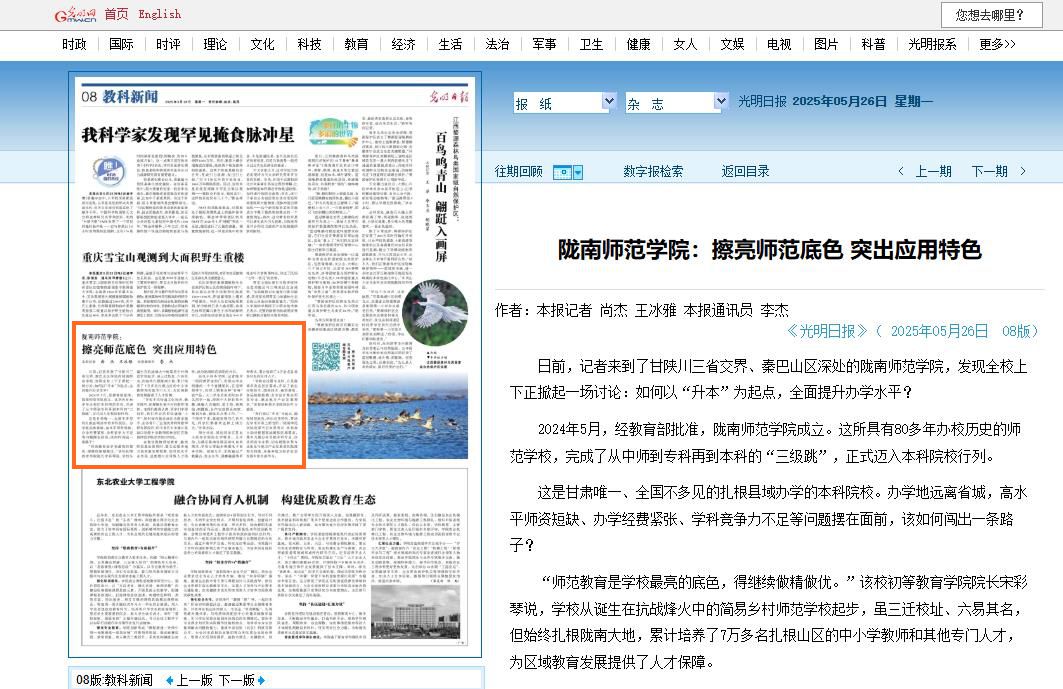This screenshot has height=689, width=1063.
Task: Click the right chevron for next issue
Action: point(1023,171)
